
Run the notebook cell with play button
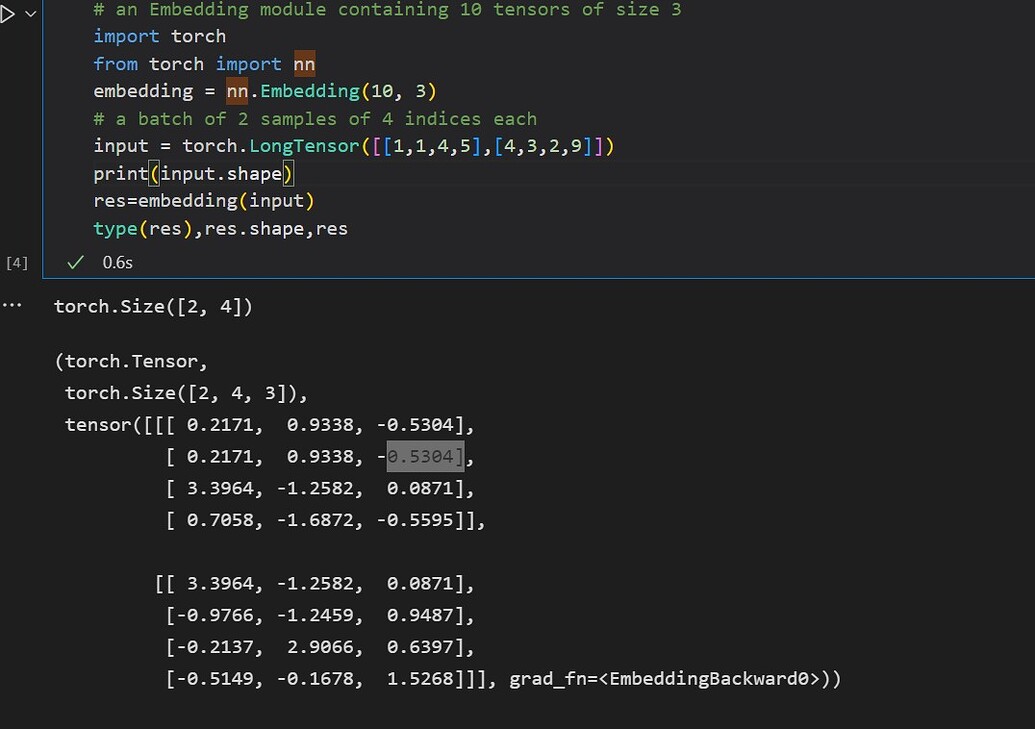pos(8,12)
